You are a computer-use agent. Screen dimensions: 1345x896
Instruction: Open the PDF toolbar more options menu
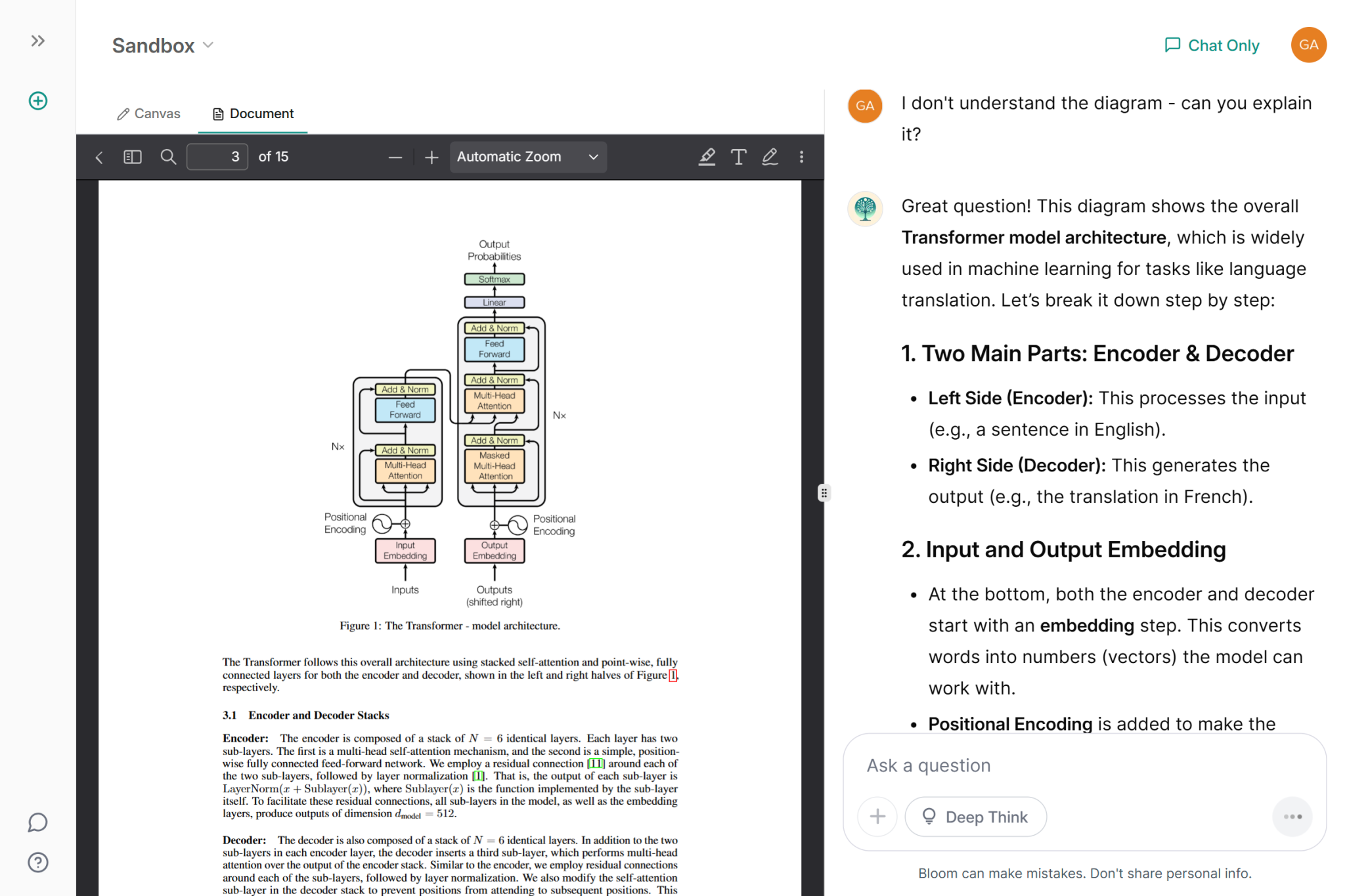point(801,157)
